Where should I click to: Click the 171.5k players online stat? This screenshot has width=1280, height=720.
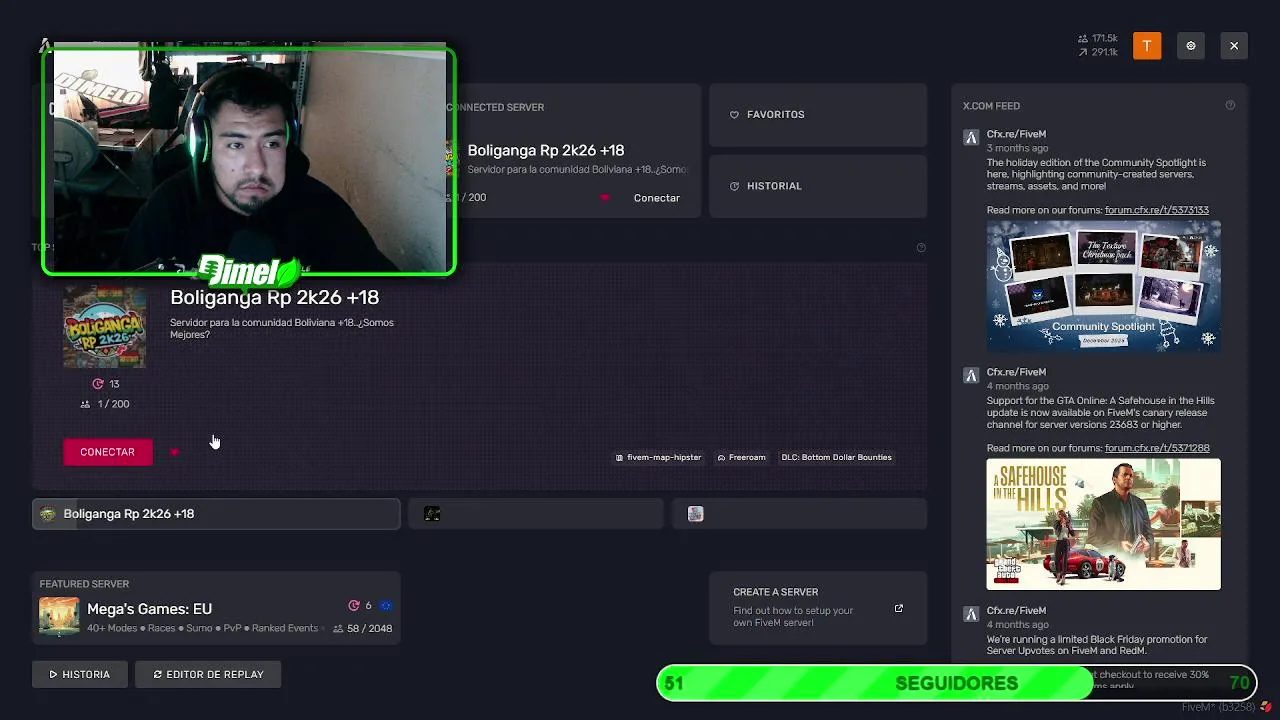pos(1097,38)
